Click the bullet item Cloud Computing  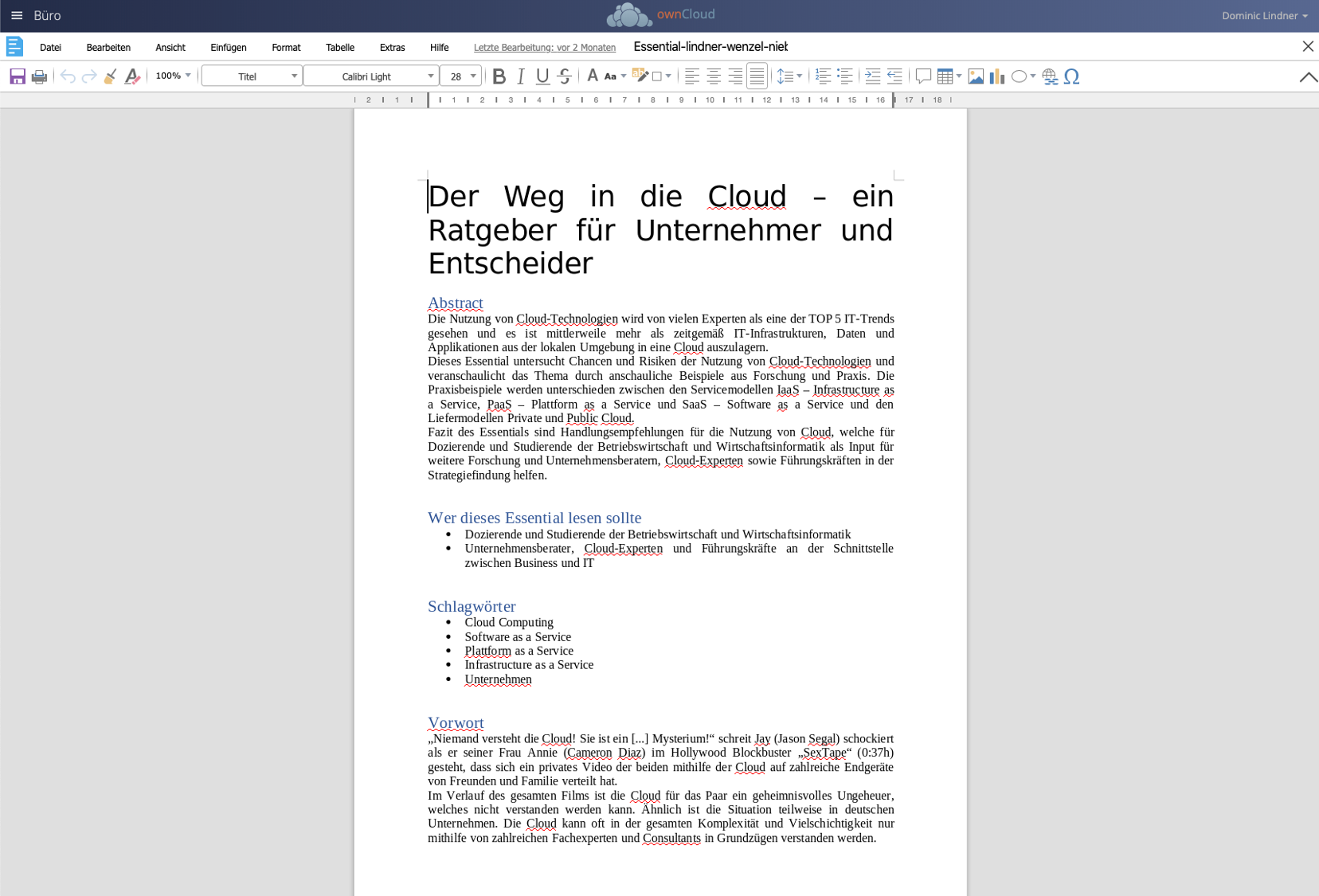509,622
